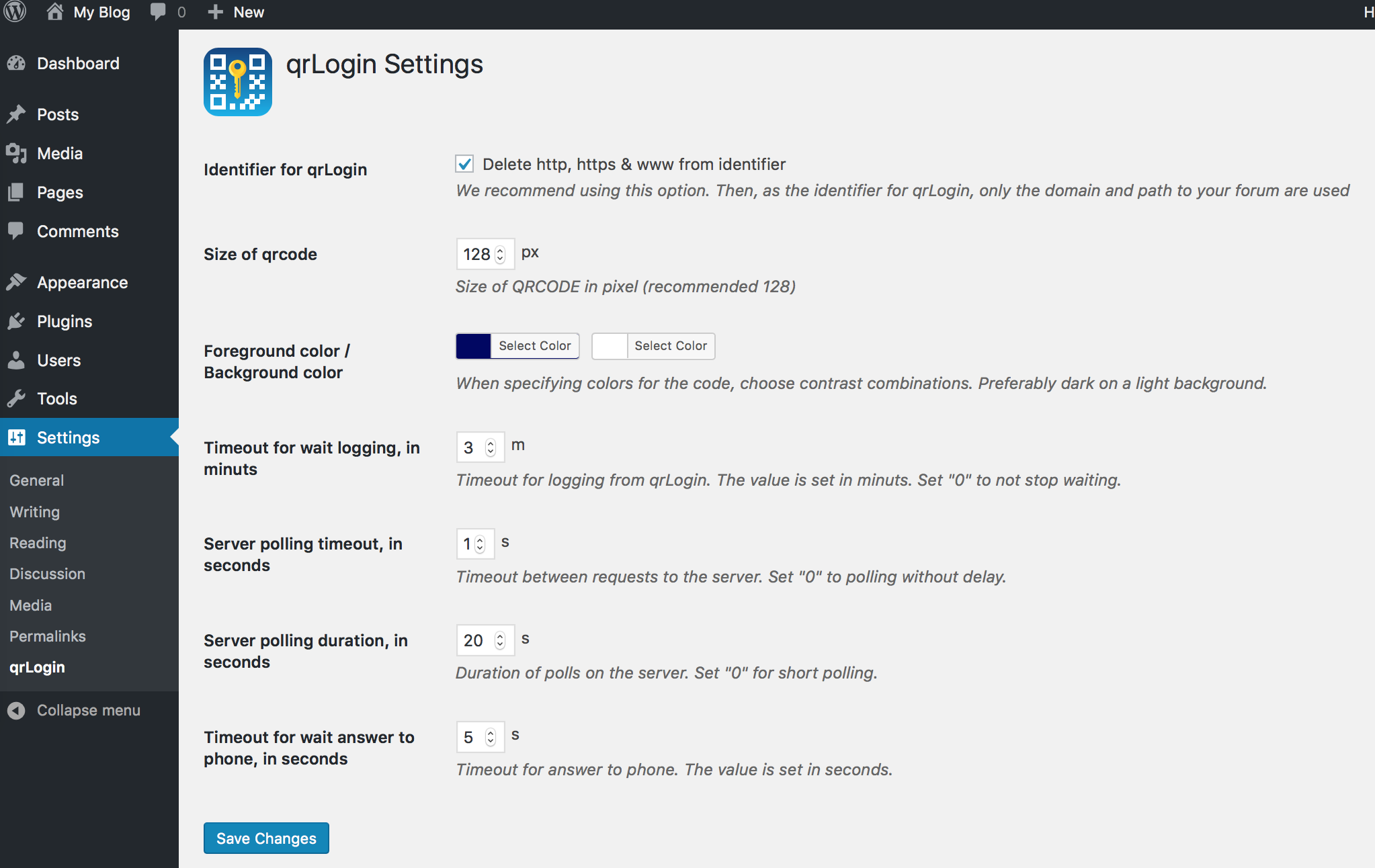
Task: Increase the qrcode size with the stepper
Action: tap(500, 249)
